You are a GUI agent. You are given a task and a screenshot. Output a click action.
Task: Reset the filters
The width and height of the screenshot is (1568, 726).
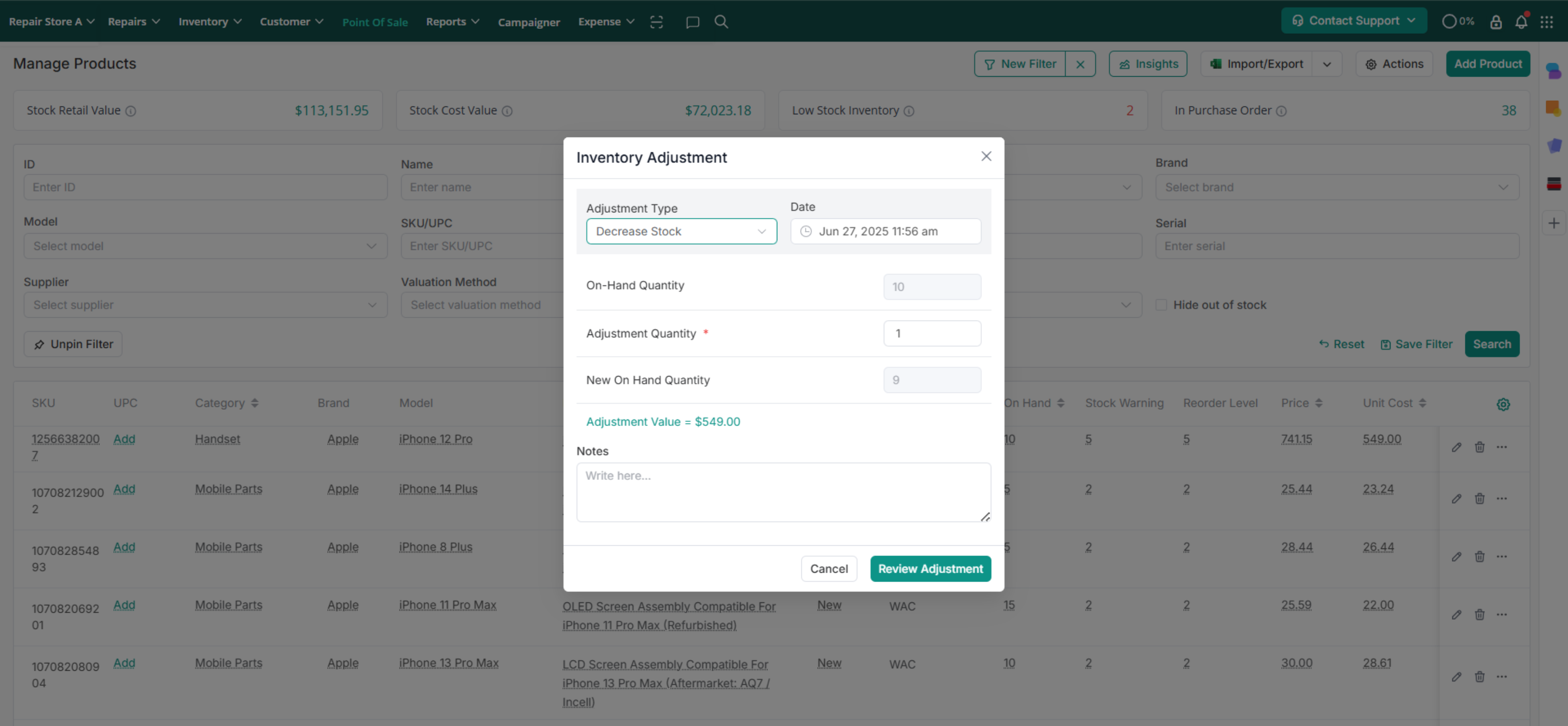(1342, 345)
